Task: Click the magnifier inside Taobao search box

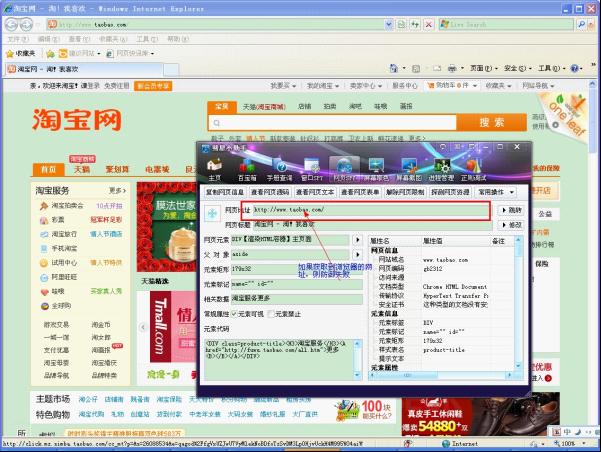Action: [x=217, y=123]
